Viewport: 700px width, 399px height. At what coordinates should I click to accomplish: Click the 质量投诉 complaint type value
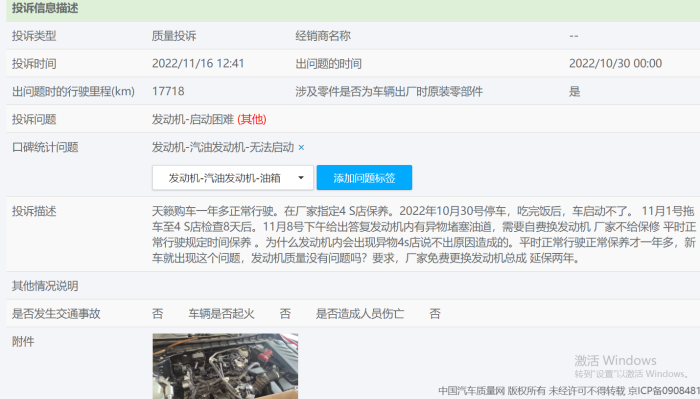coord(174,36)
